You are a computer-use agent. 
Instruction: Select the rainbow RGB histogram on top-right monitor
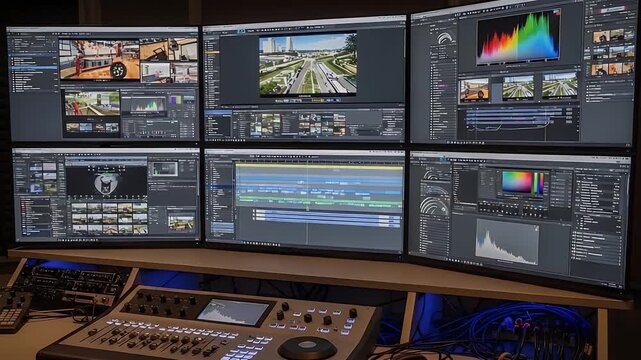pyautogui.click(x=518, y=36)
